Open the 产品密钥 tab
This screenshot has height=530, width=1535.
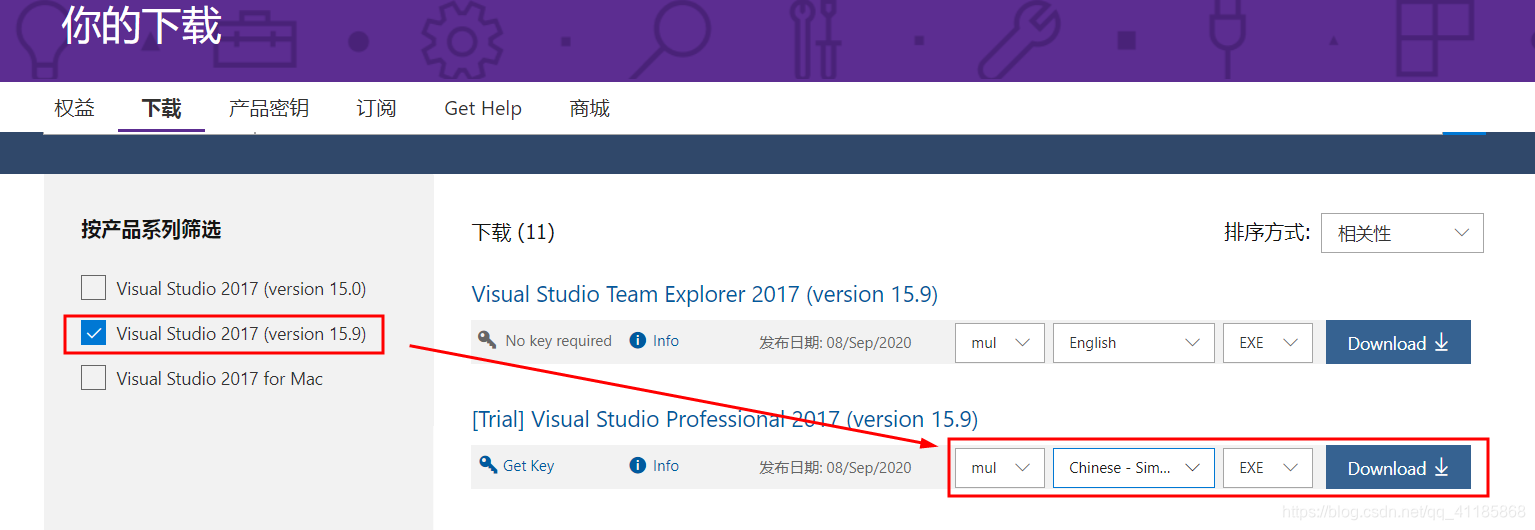[268, 108]
